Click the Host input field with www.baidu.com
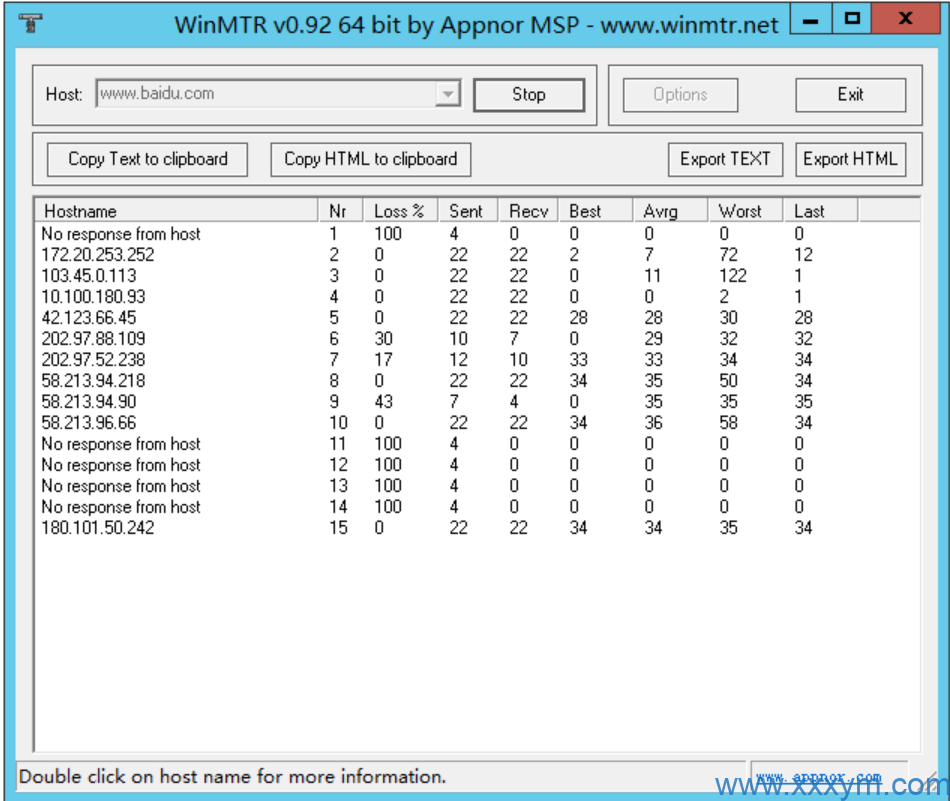The height and width of the screenshot is (801, 950). click(x=265, y=94)
